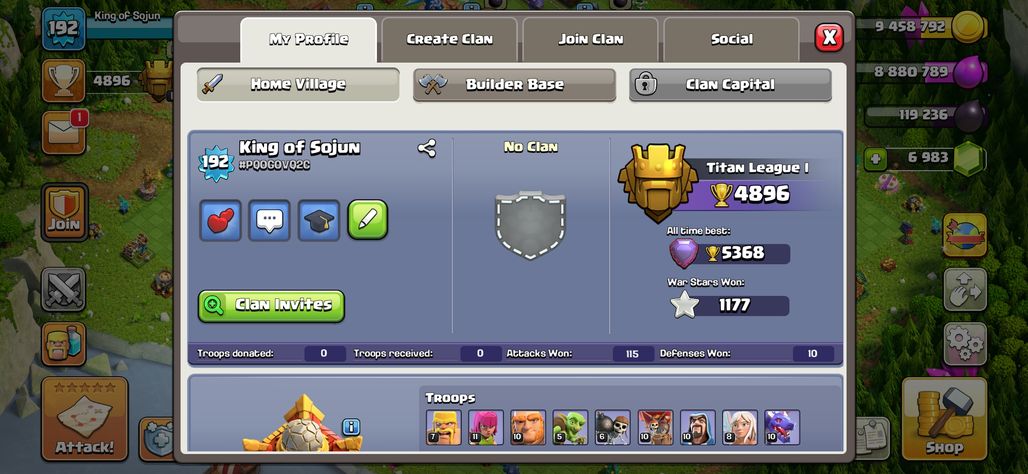The image size is (1028, 474).
Task: Open the mailbox with one notification
Action: point(64,132)
